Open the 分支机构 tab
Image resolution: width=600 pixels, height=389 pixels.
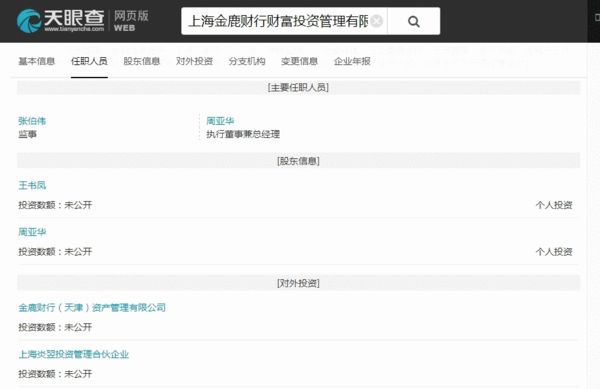coord(247,61)
